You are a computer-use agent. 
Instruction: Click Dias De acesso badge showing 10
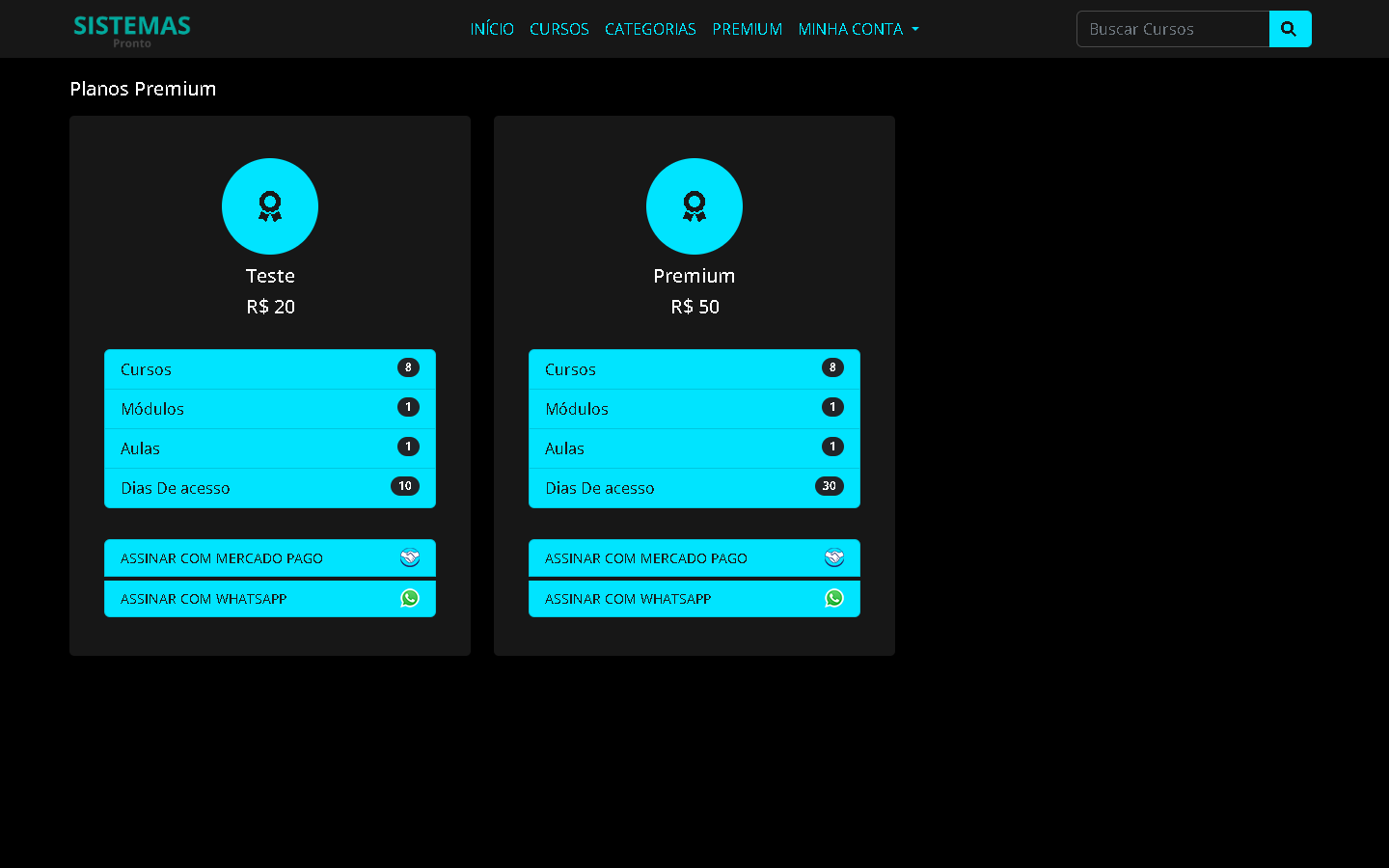tap(405, 486)
